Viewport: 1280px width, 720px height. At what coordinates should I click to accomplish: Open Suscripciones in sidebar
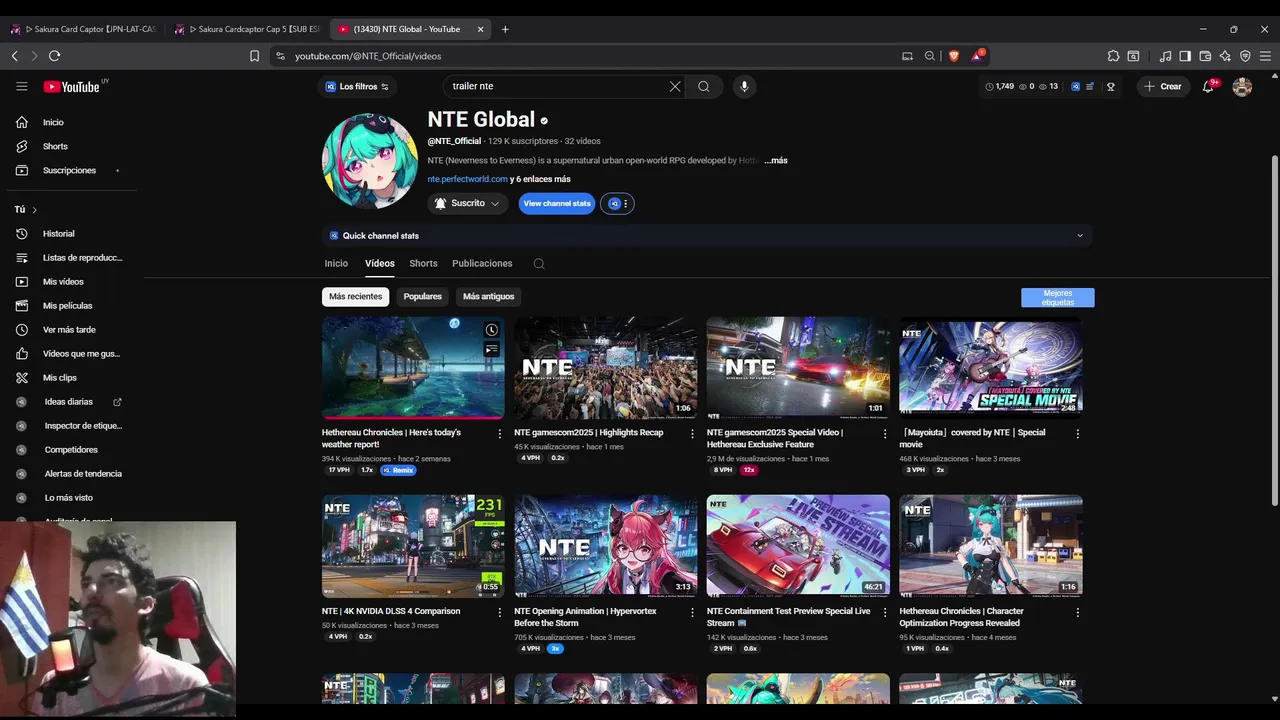click(x=69, y=170)
